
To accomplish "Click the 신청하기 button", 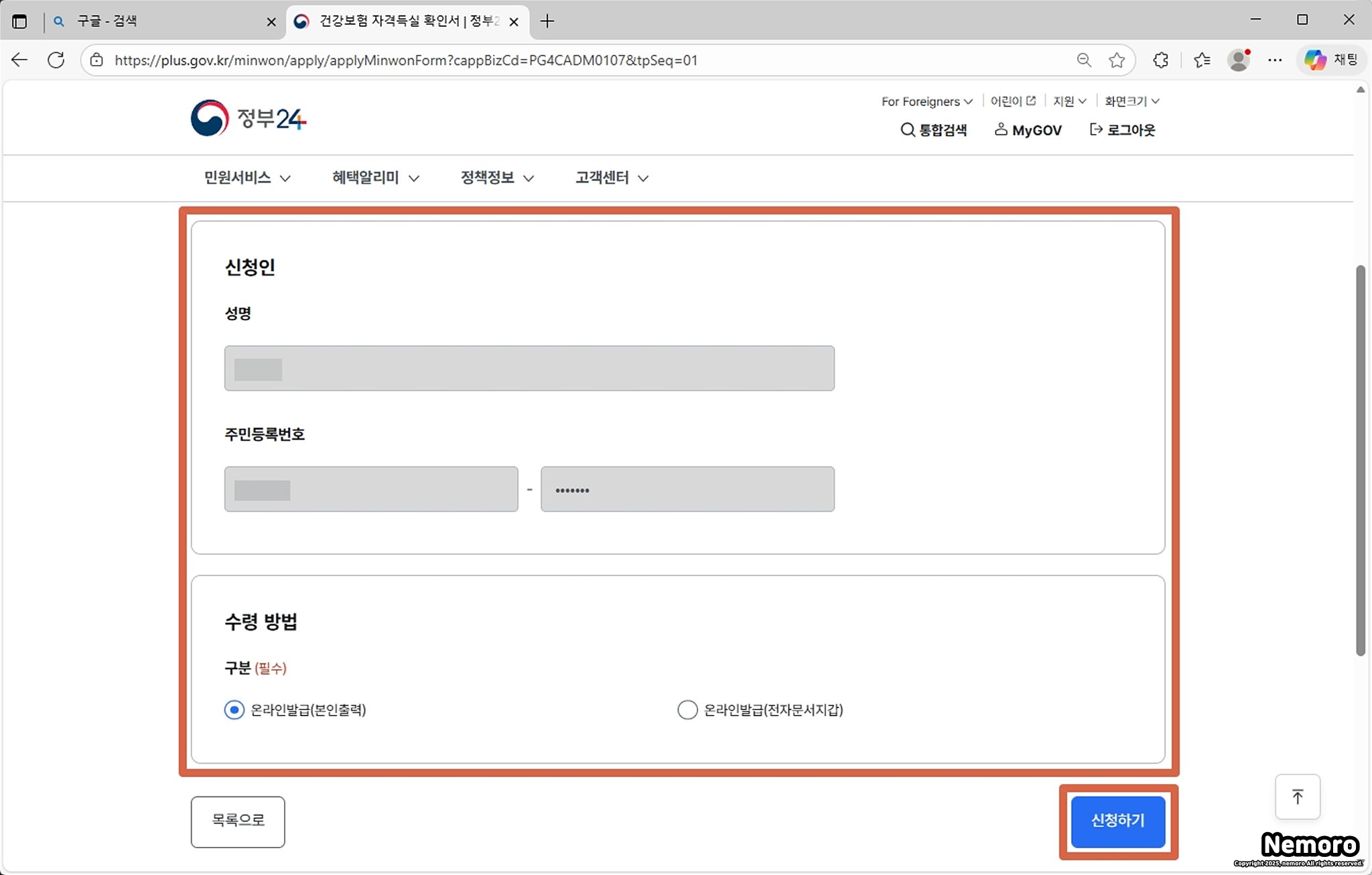I will tap(1117, 821).
